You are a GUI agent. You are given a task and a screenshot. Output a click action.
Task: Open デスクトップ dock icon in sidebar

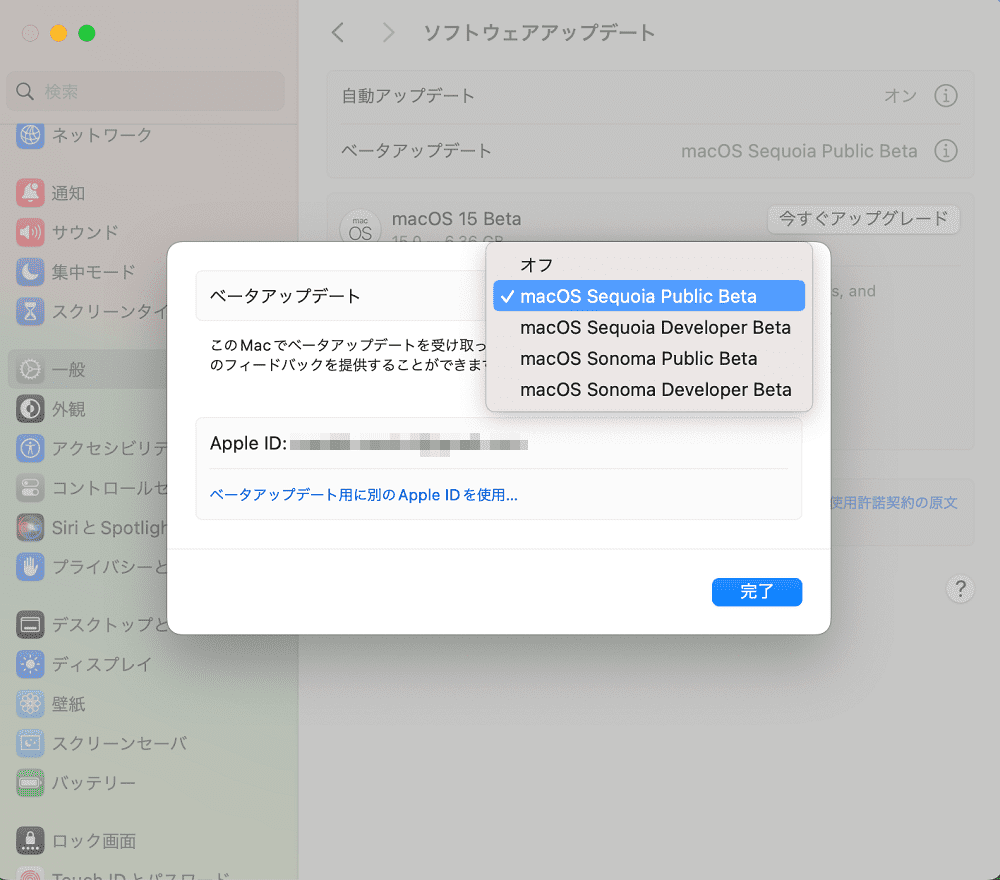point(30,625)
